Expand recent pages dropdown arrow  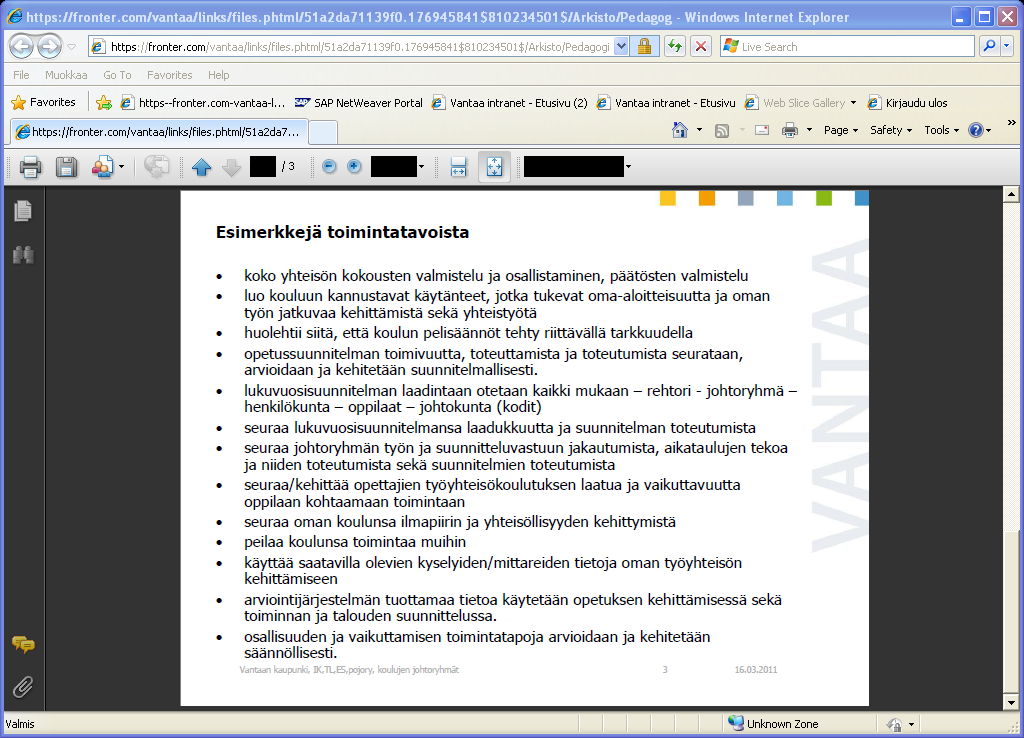tap(72, 47)
